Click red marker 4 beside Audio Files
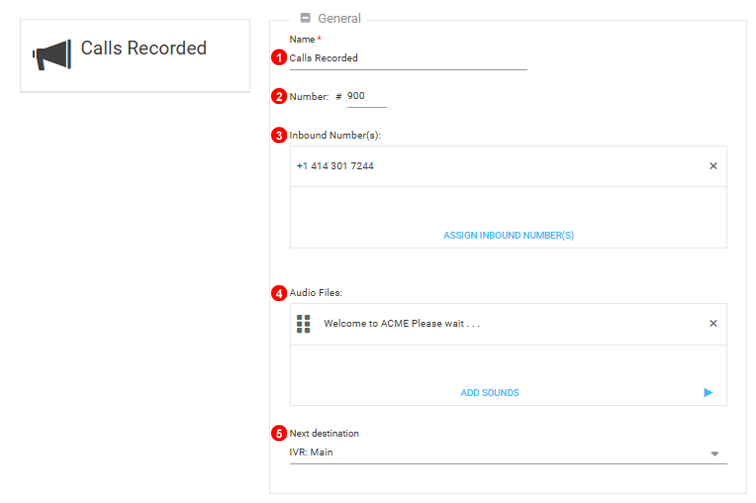 click(x=279, y=293)
